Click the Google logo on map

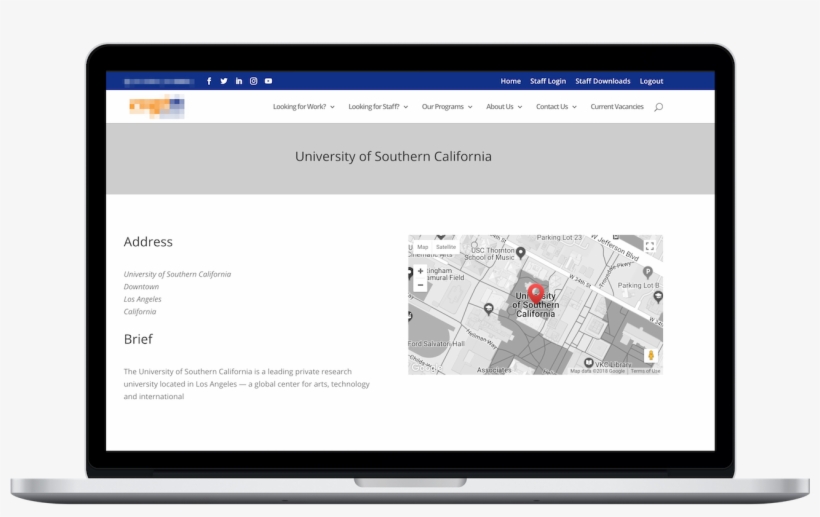425,368
